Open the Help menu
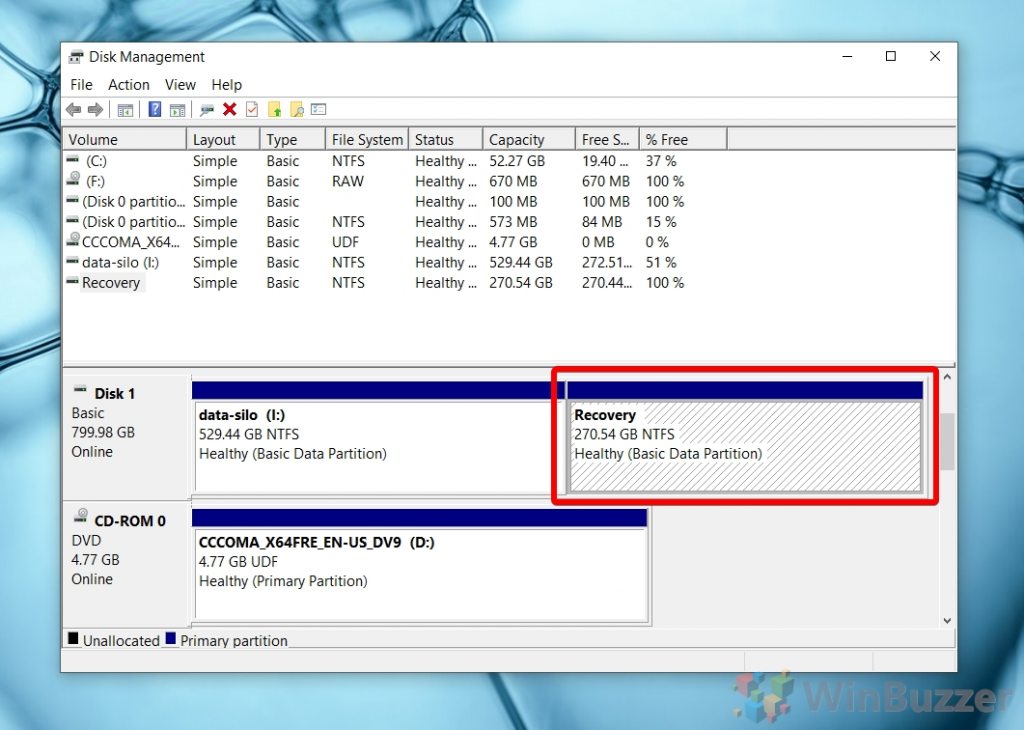The height and width of the screenshot is (730, 1024). coord(227,85)
